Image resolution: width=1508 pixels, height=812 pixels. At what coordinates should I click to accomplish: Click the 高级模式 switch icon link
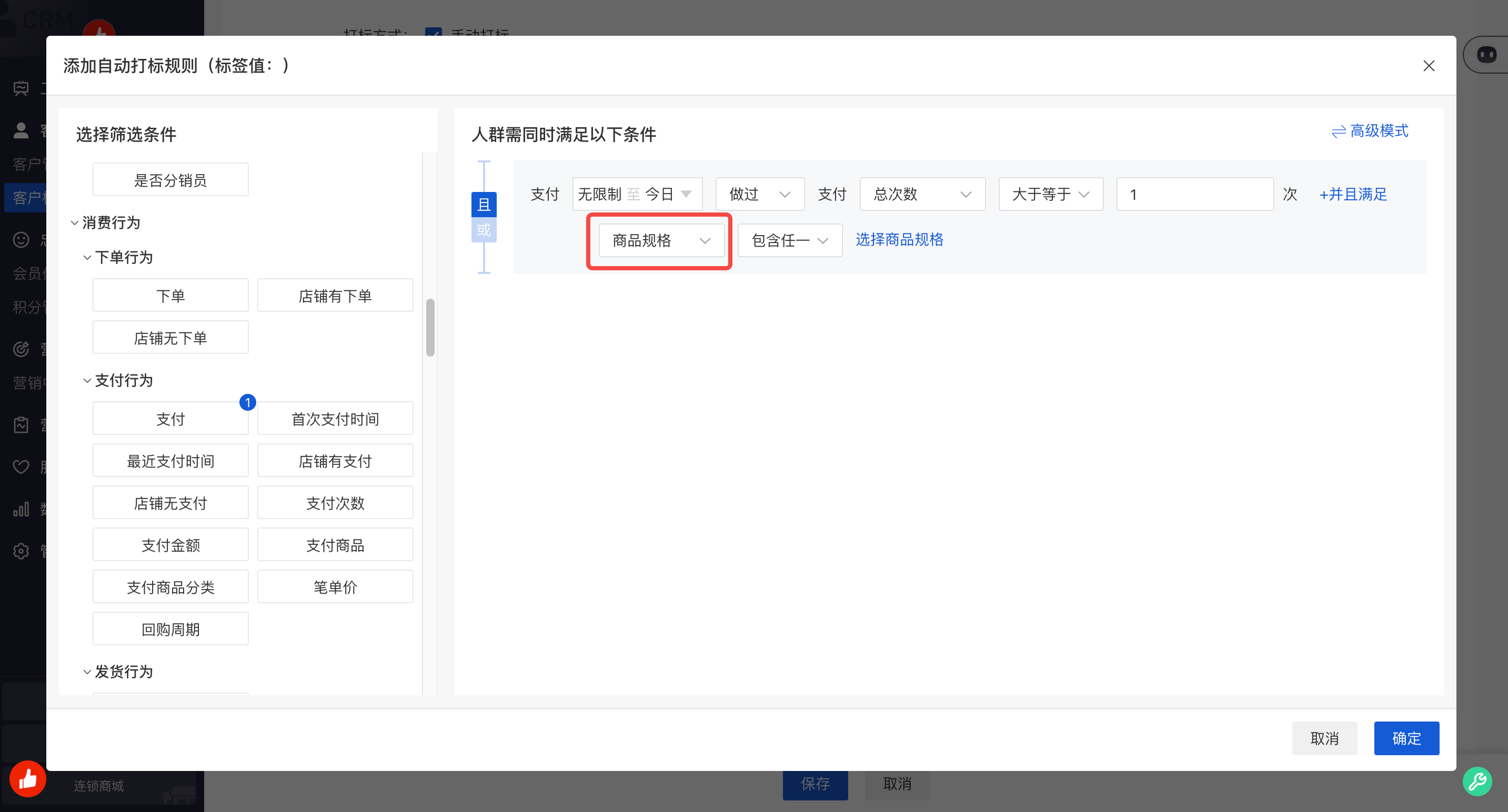(x=1369, y=130)
